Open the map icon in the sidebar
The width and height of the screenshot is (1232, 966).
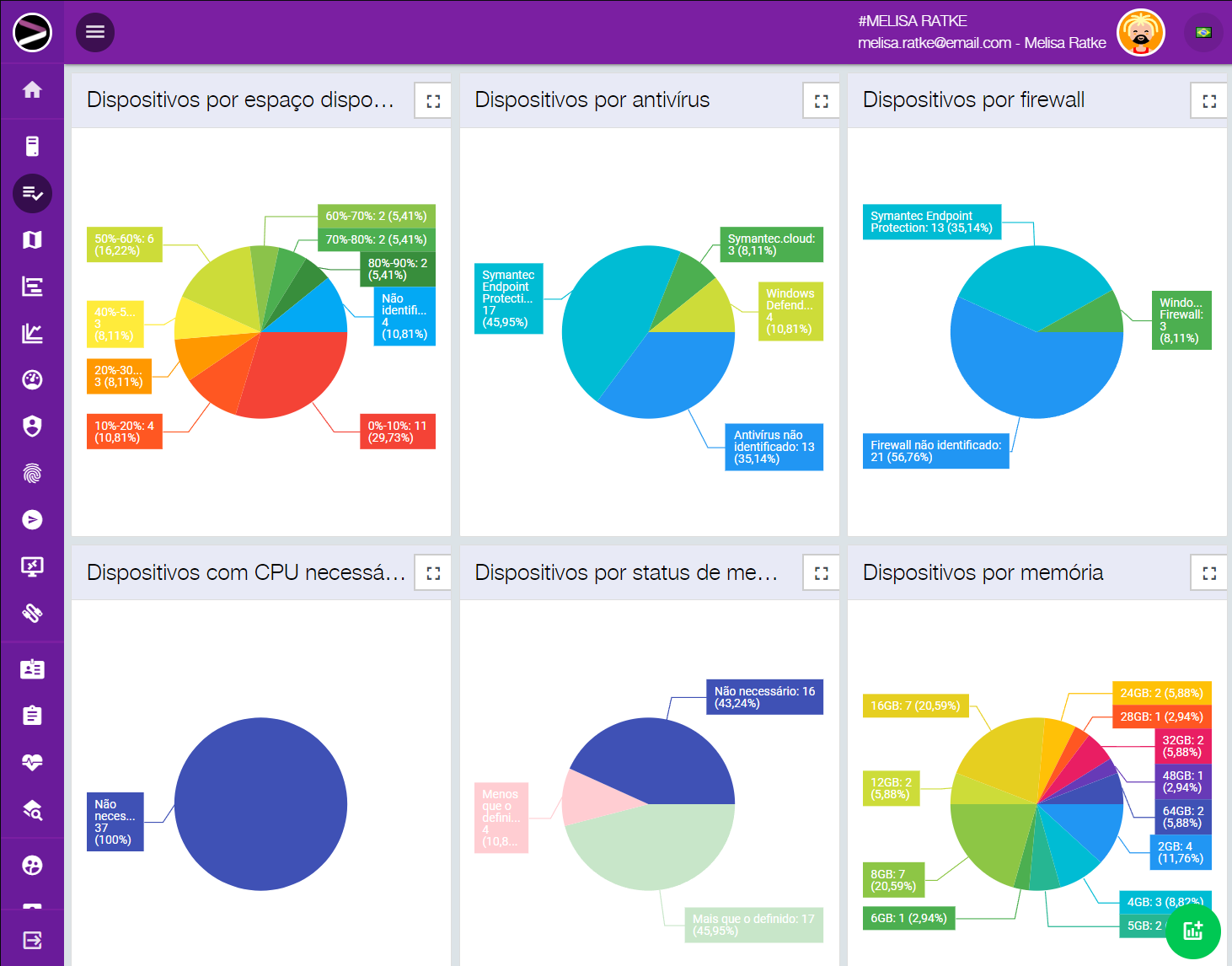(x=32, y=240)
